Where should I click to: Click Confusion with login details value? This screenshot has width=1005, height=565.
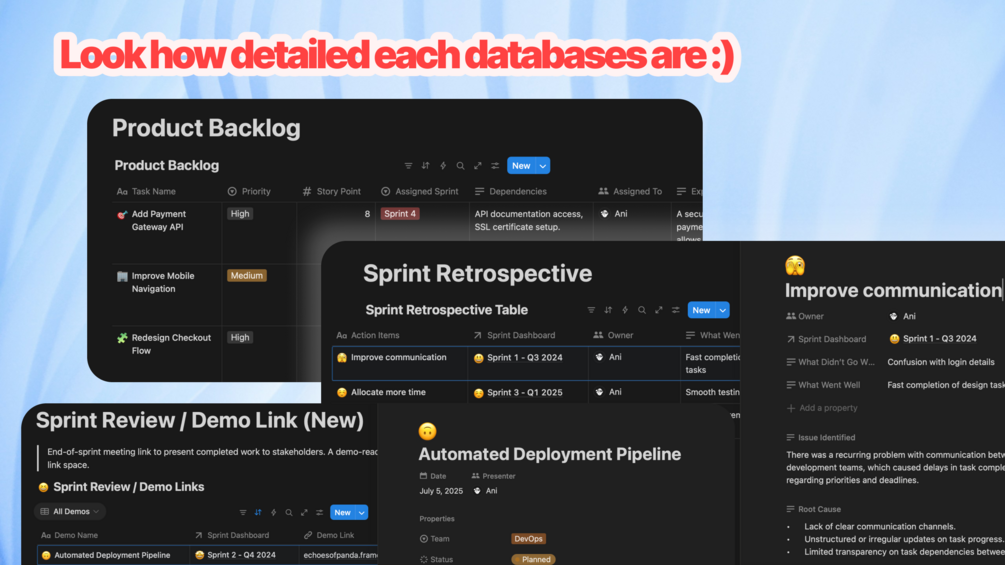[x=941, y=362]
